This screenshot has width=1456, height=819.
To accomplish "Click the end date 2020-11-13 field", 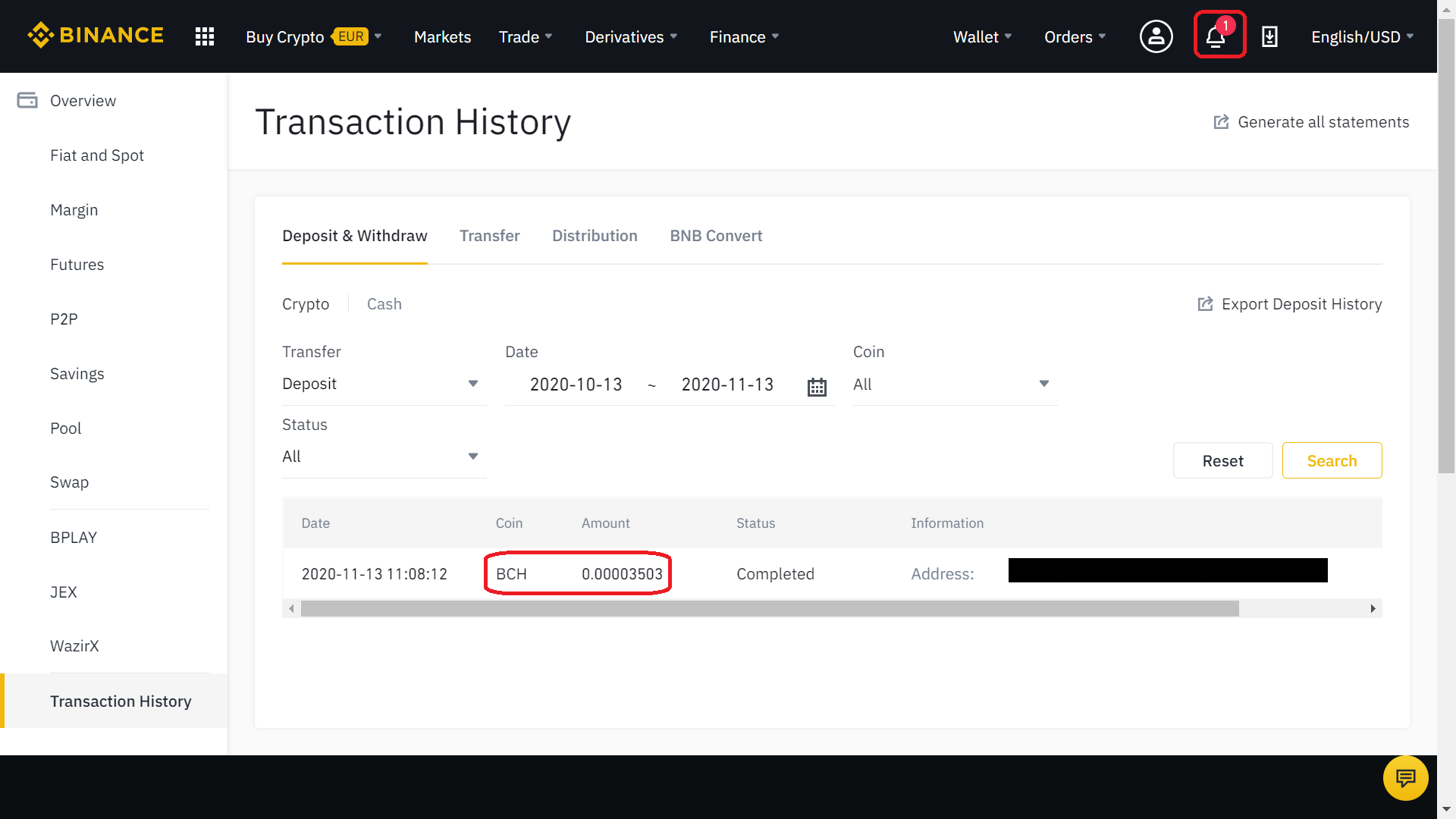I will click(727, 384).
